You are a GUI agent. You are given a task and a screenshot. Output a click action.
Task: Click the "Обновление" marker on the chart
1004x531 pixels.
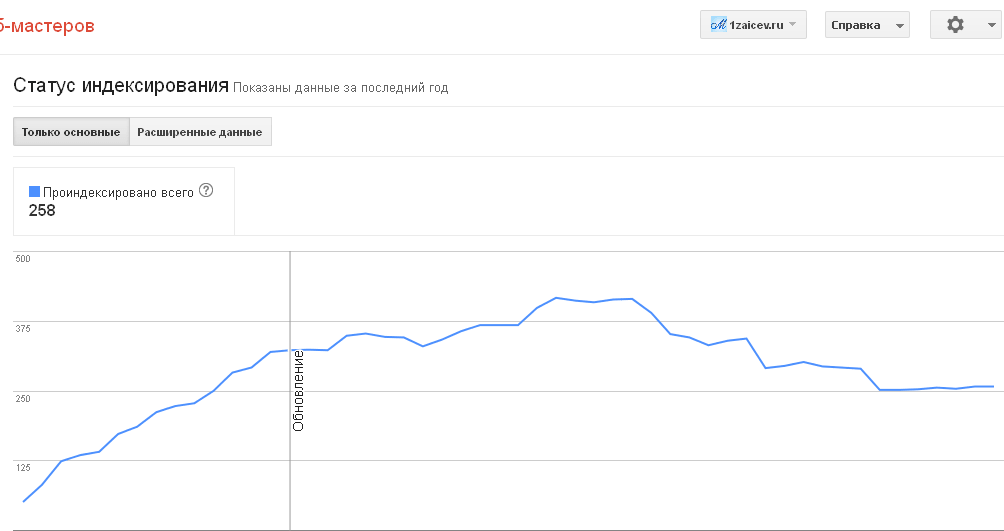tap(298, 390)
